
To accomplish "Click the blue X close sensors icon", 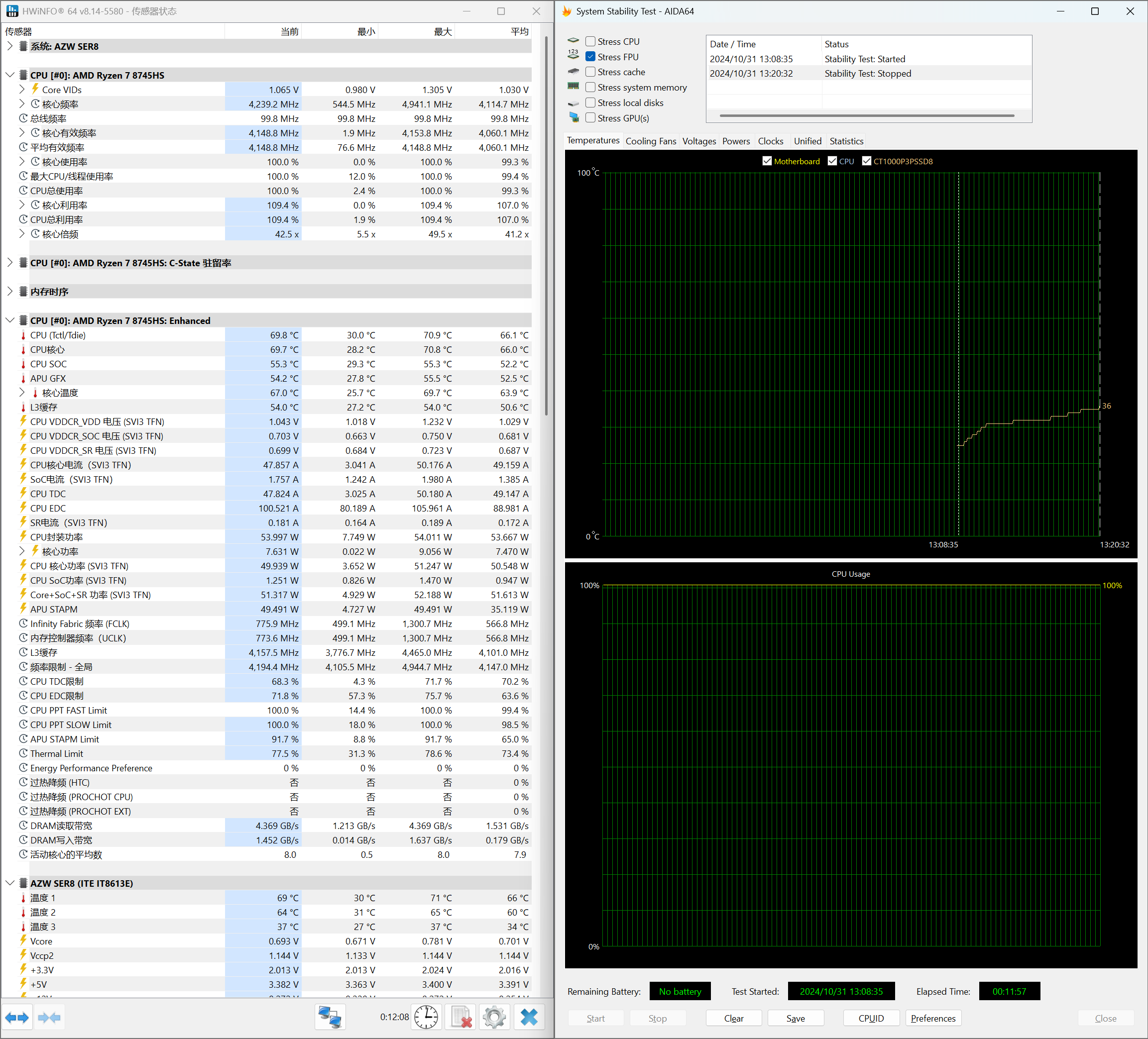I will (x=529, y=1018).
